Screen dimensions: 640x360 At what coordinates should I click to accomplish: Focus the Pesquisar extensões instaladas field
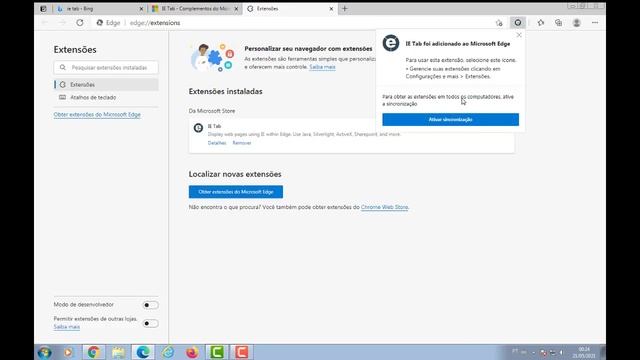106,68
